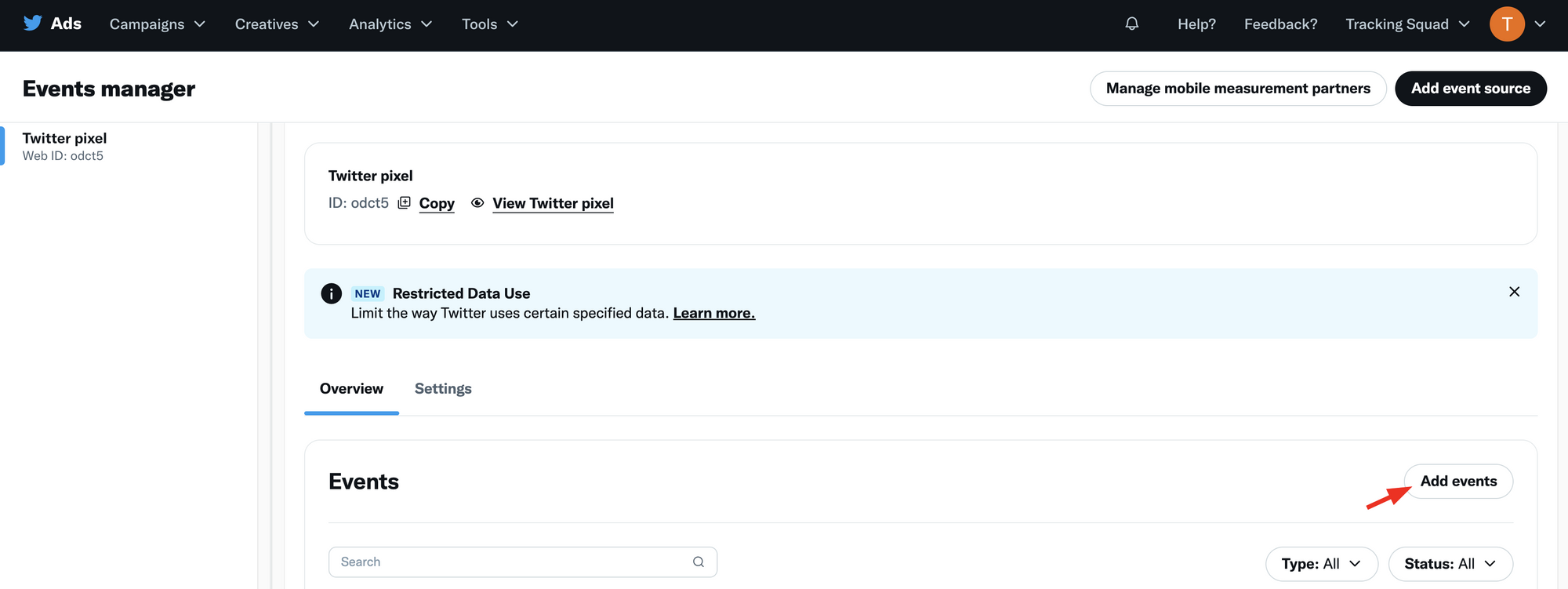Open the Analytics menu
1568x589 pixels.
[x=390, y=24]
